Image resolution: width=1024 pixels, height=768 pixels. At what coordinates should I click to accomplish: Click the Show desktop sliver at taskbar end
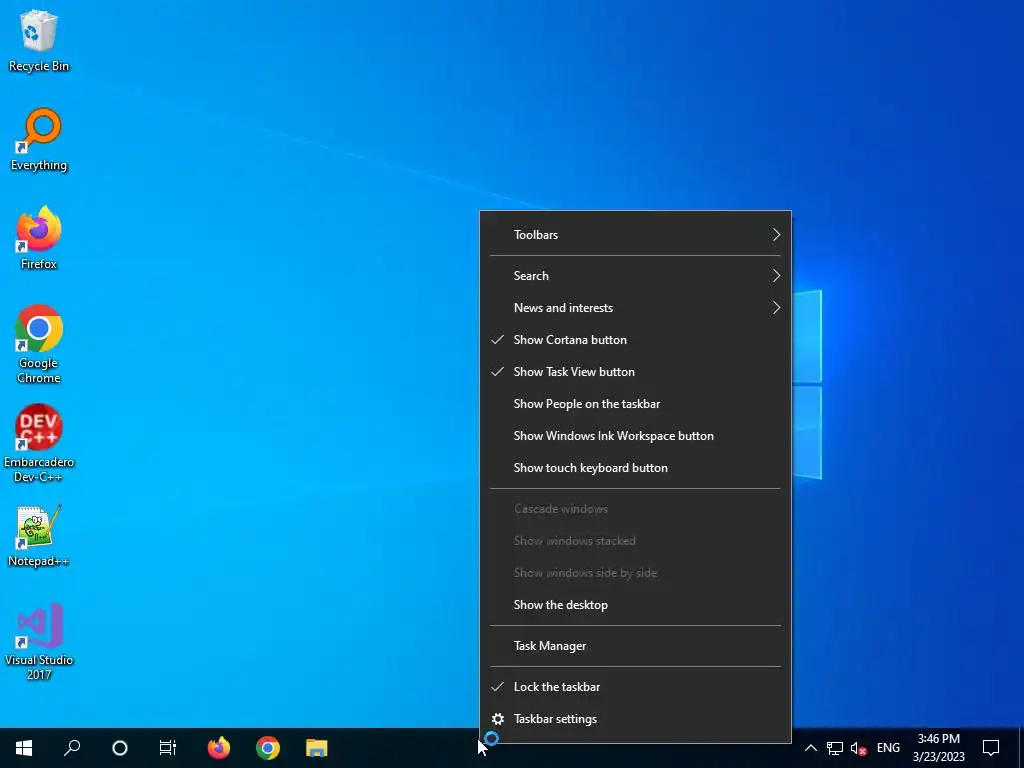[1020, 748]
